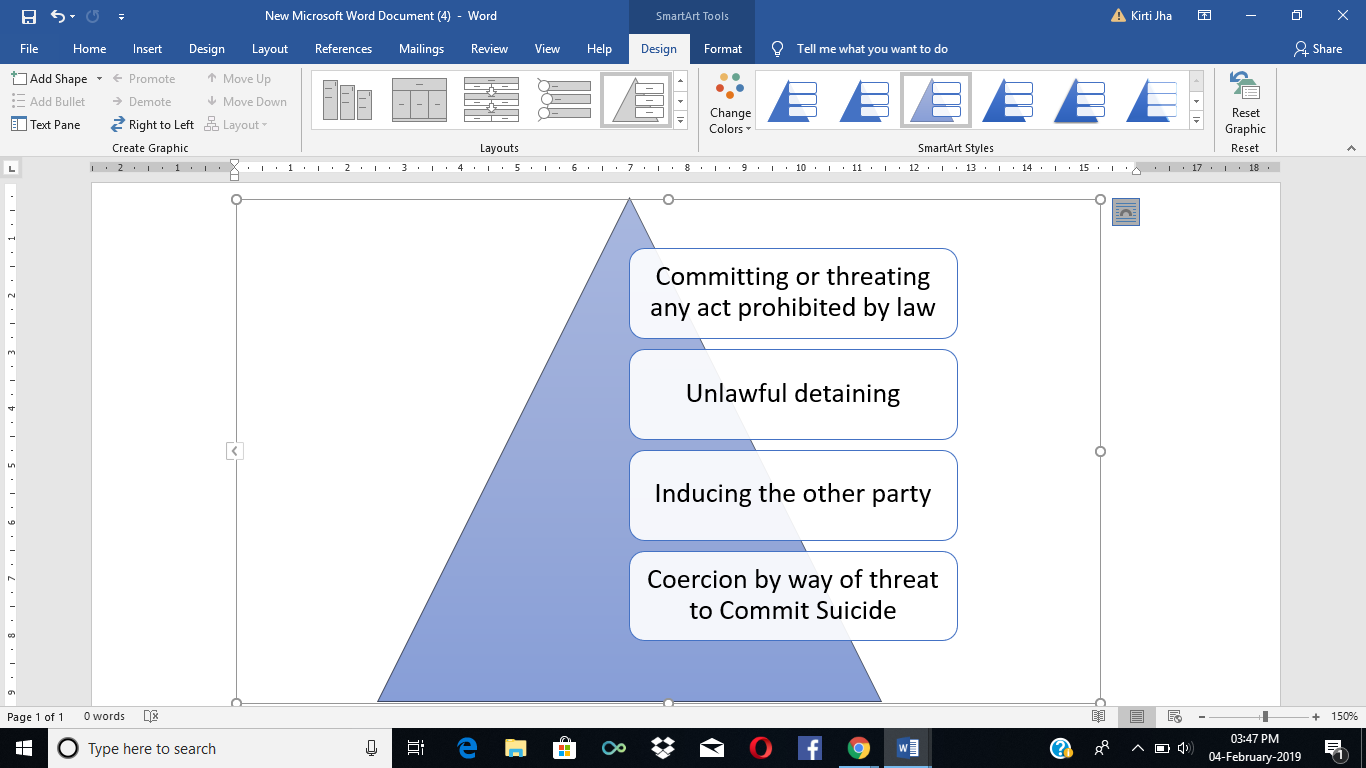Viewport: 1366px width, 768px height.
Task: Toggle the Print Layout view button
Action: coord(1137,716)
